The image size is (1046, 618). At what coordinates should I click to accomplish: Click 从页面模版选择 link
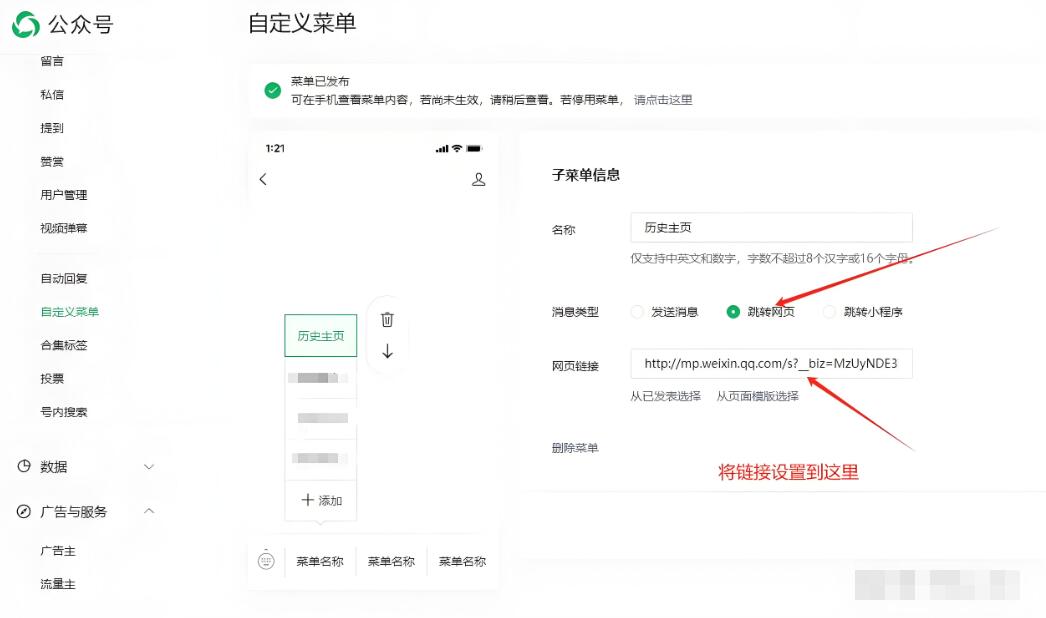click(x=757, y=396)
